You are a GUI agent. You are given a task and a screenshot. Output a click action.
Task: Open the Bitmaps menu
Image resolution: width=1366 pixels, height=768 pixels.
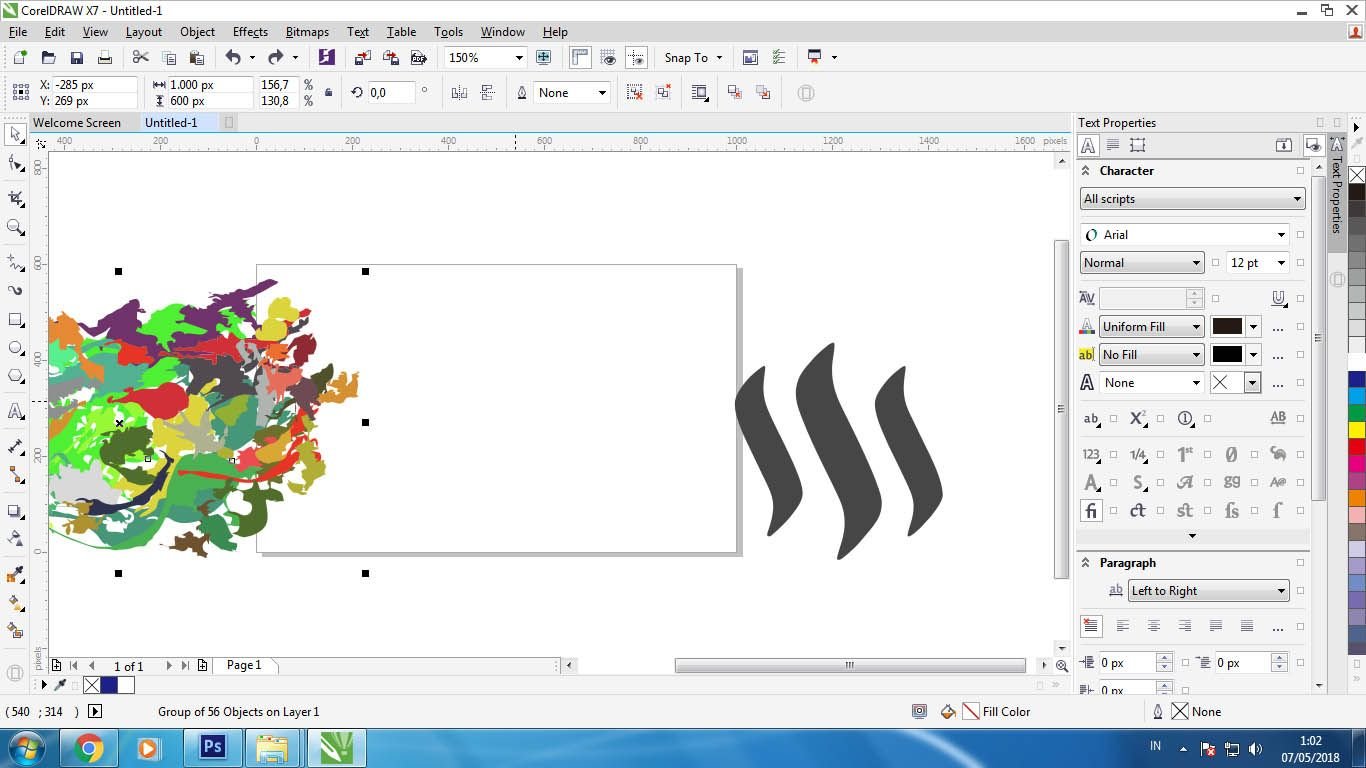click(x=307, y=32)
